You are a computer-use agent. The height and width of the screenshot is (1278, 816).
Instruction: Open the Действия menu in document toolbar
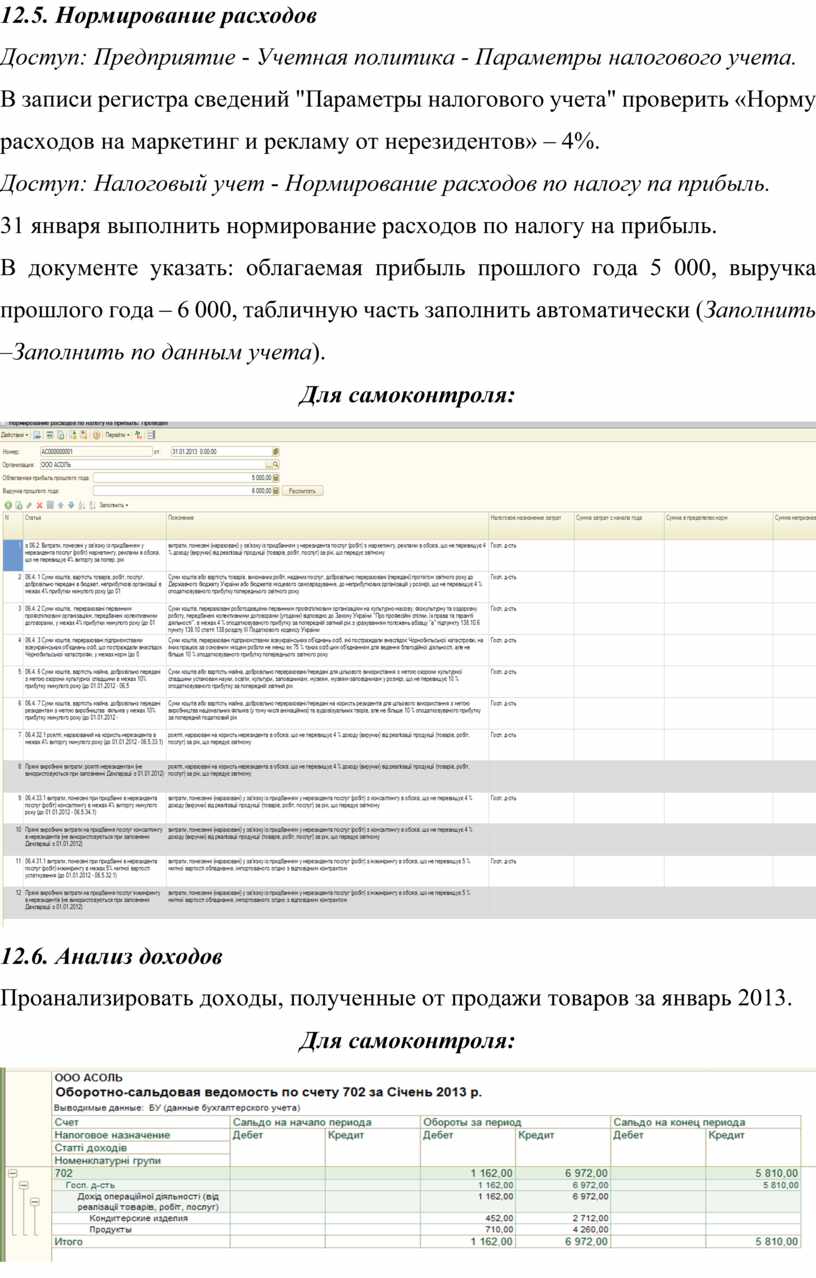[14, 435]
